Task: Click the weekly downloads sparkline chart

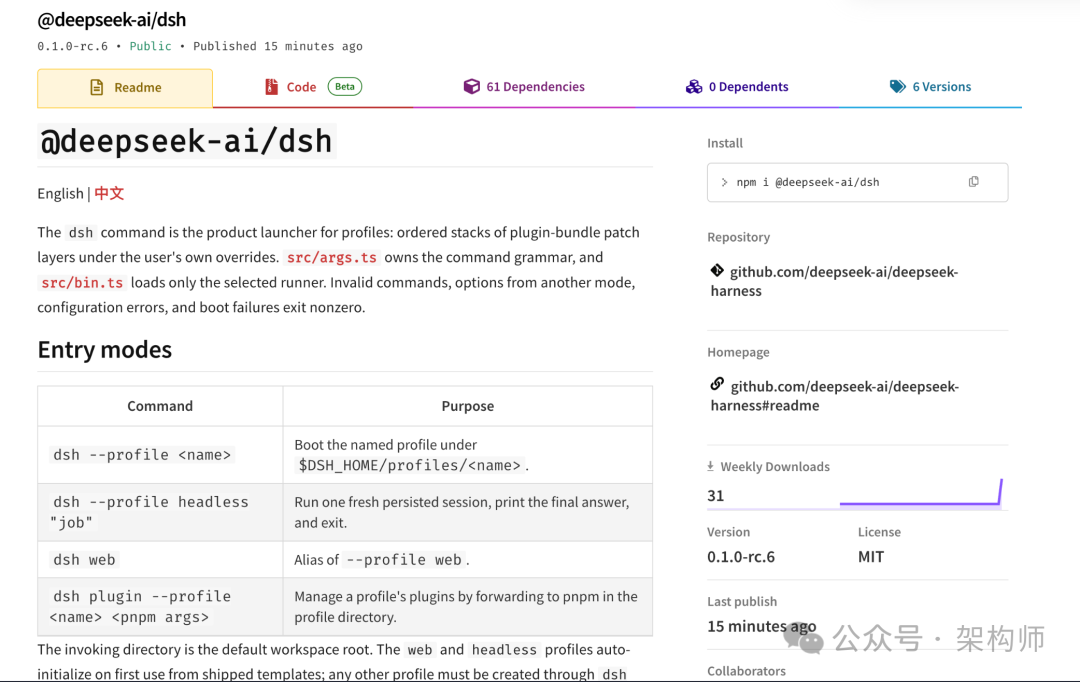Action: point(921,493)
